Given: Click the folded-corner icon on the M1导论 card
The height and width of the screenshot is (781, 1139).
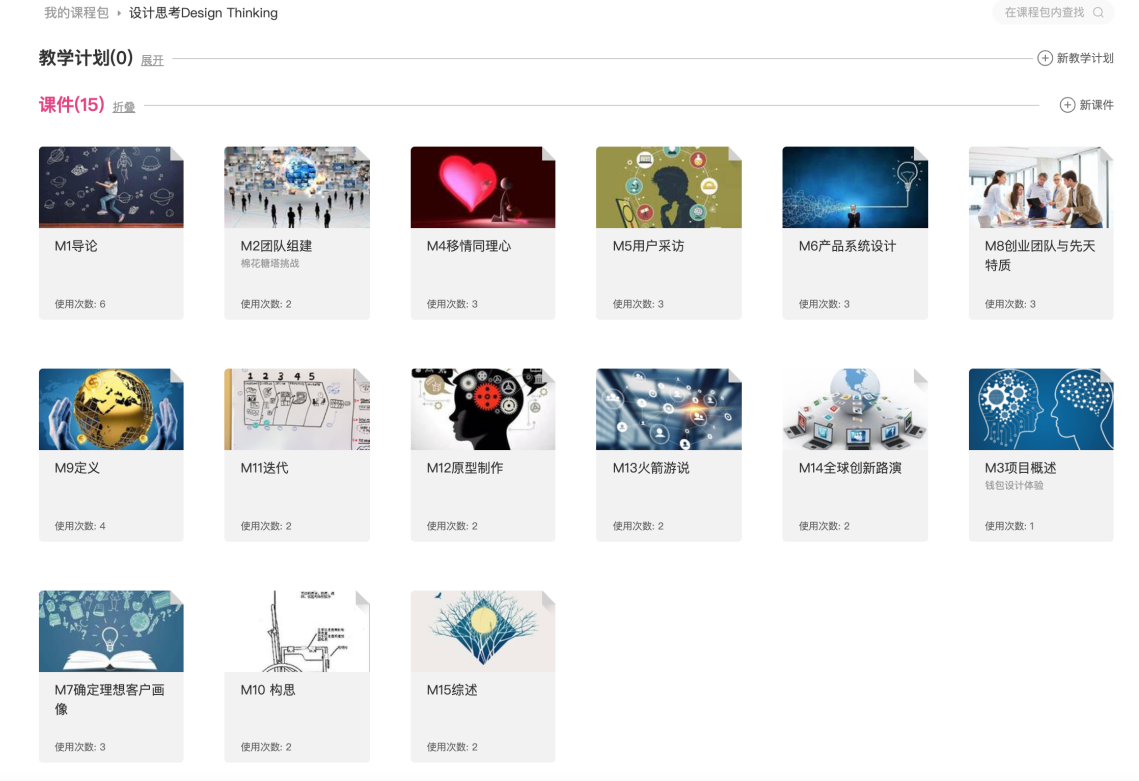Looking at the screenshot, I should [175, 154].
